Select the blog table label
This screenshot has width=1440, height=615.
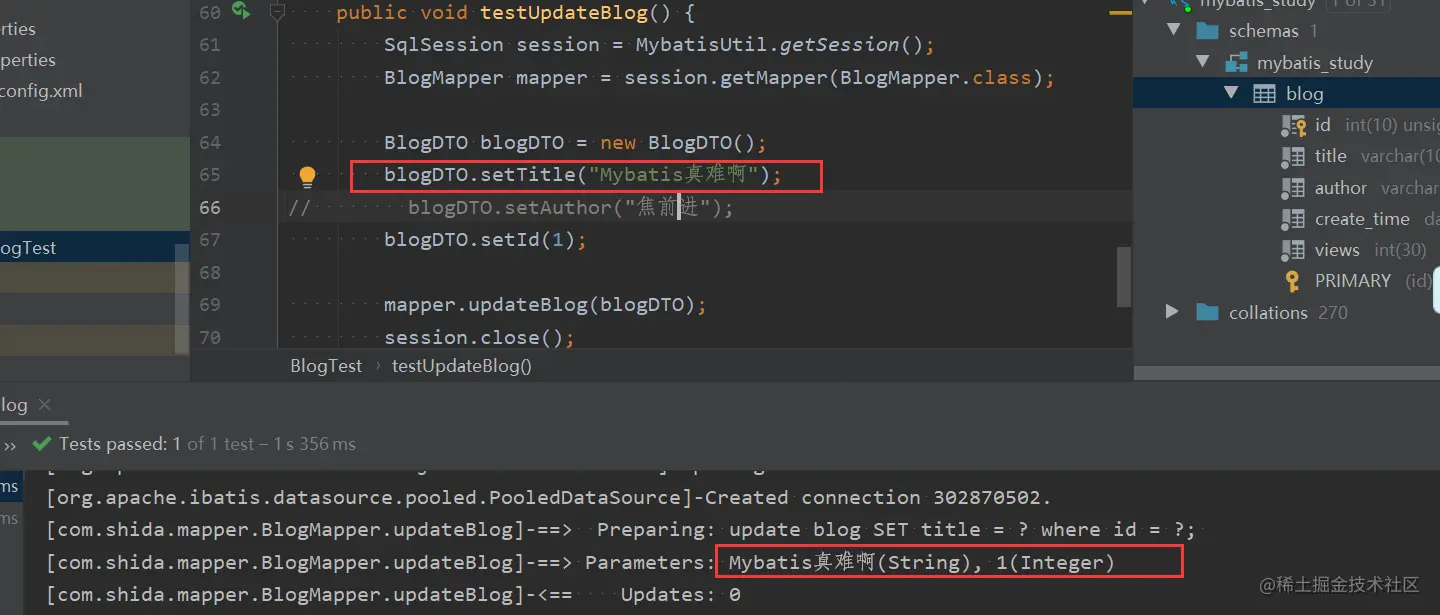pos(1304,94)
